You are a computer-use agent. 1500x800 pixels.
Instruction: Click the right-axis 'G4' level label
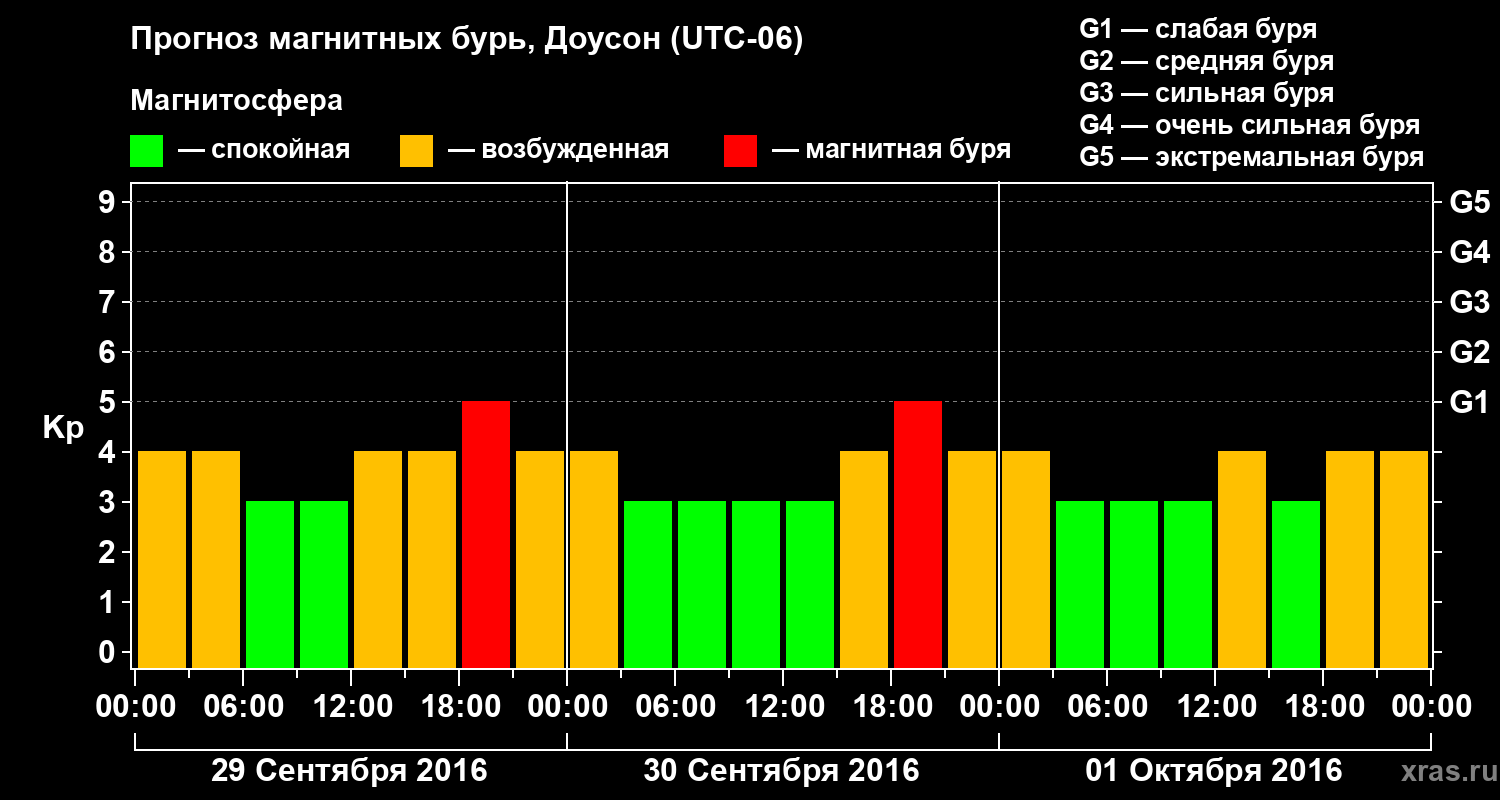tap(1469, 252)
